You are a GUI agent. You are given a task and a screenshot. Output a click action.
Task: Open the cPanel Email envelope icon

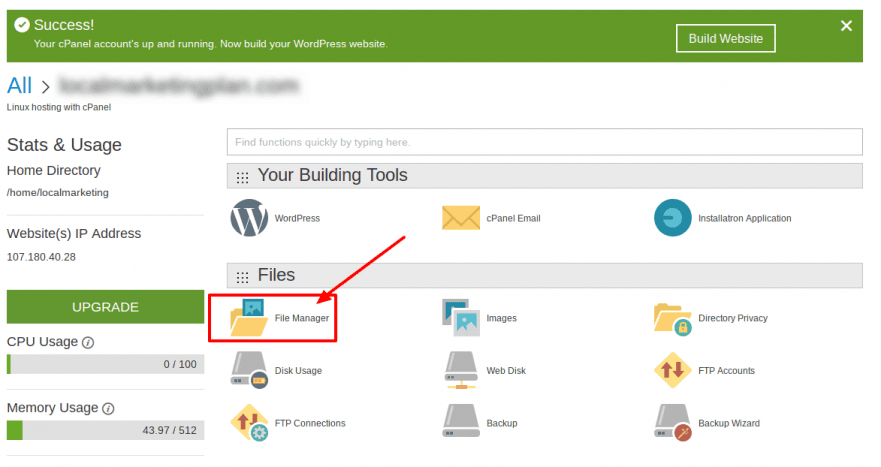(x=461, y=218)
